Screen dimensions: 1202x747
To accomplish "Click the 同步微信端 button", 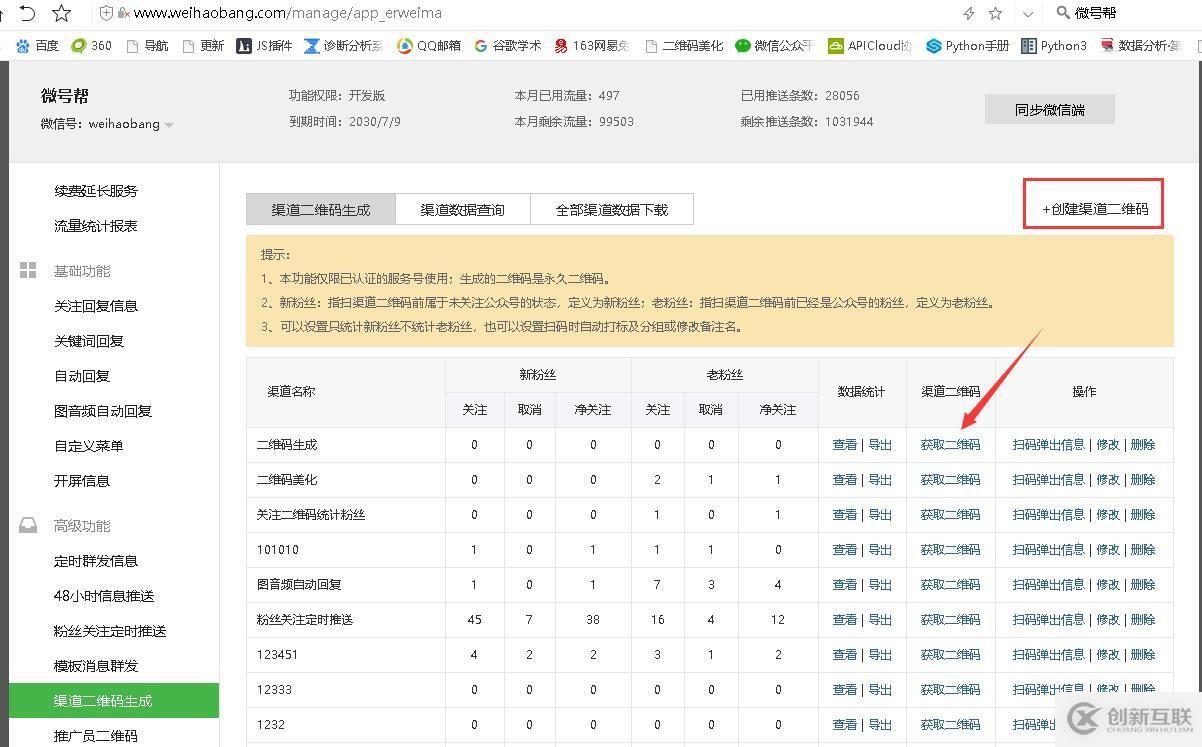I will pyautogui.click(x=1049, y=109).
